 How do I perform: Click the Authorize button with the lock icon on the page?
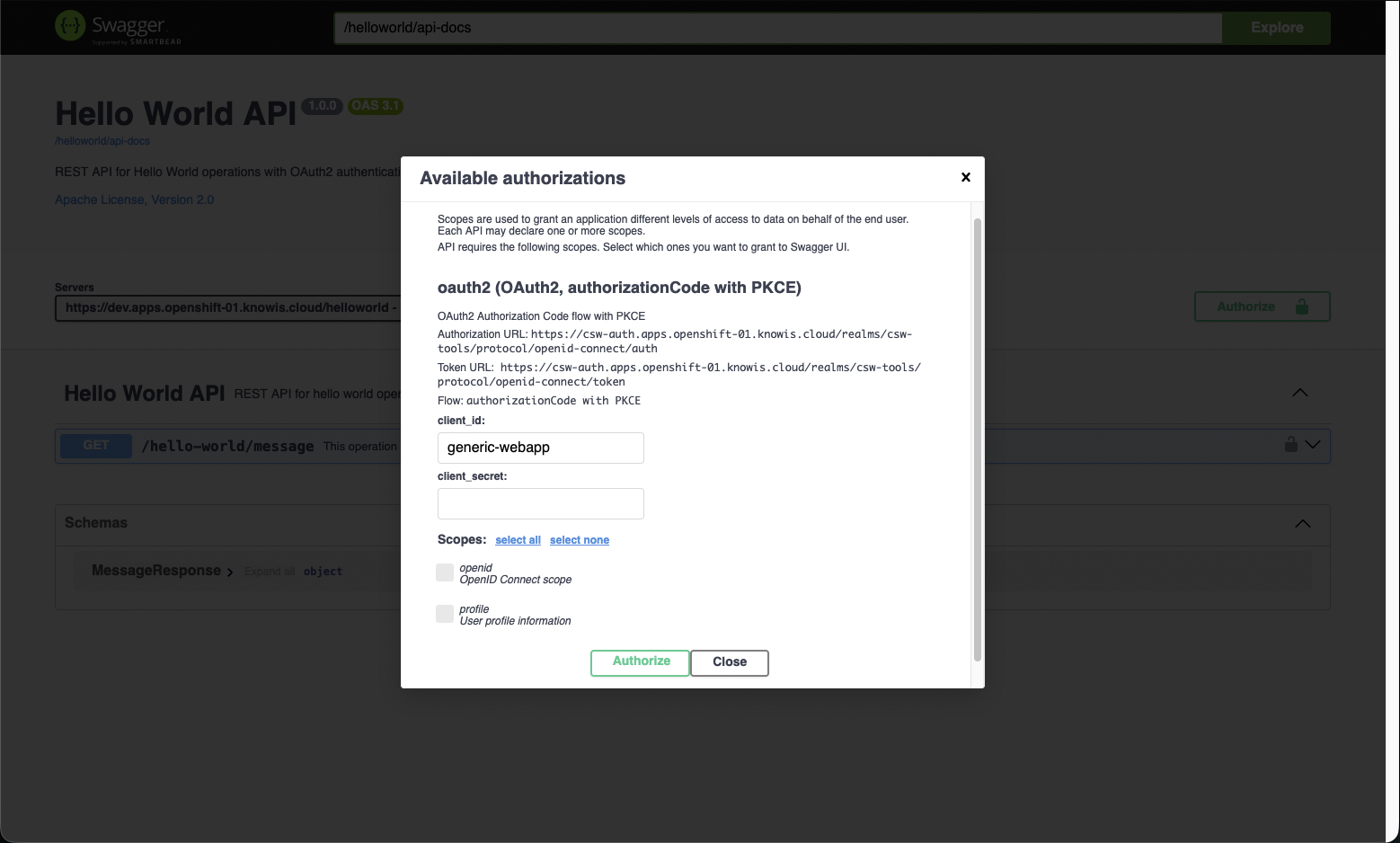1263,306
